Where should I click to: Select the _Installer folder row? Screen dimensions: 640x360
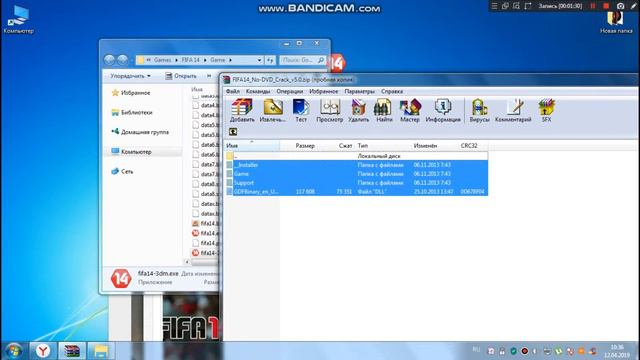click(356, 165)
